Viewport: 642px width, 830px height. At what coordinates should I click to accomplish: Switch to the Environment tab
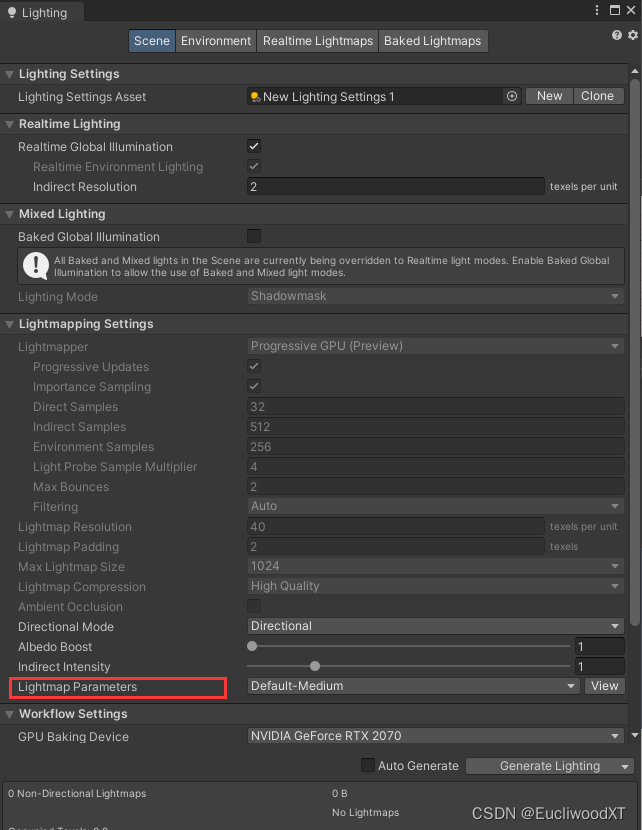pyautogui.click(x=216, y=41)
